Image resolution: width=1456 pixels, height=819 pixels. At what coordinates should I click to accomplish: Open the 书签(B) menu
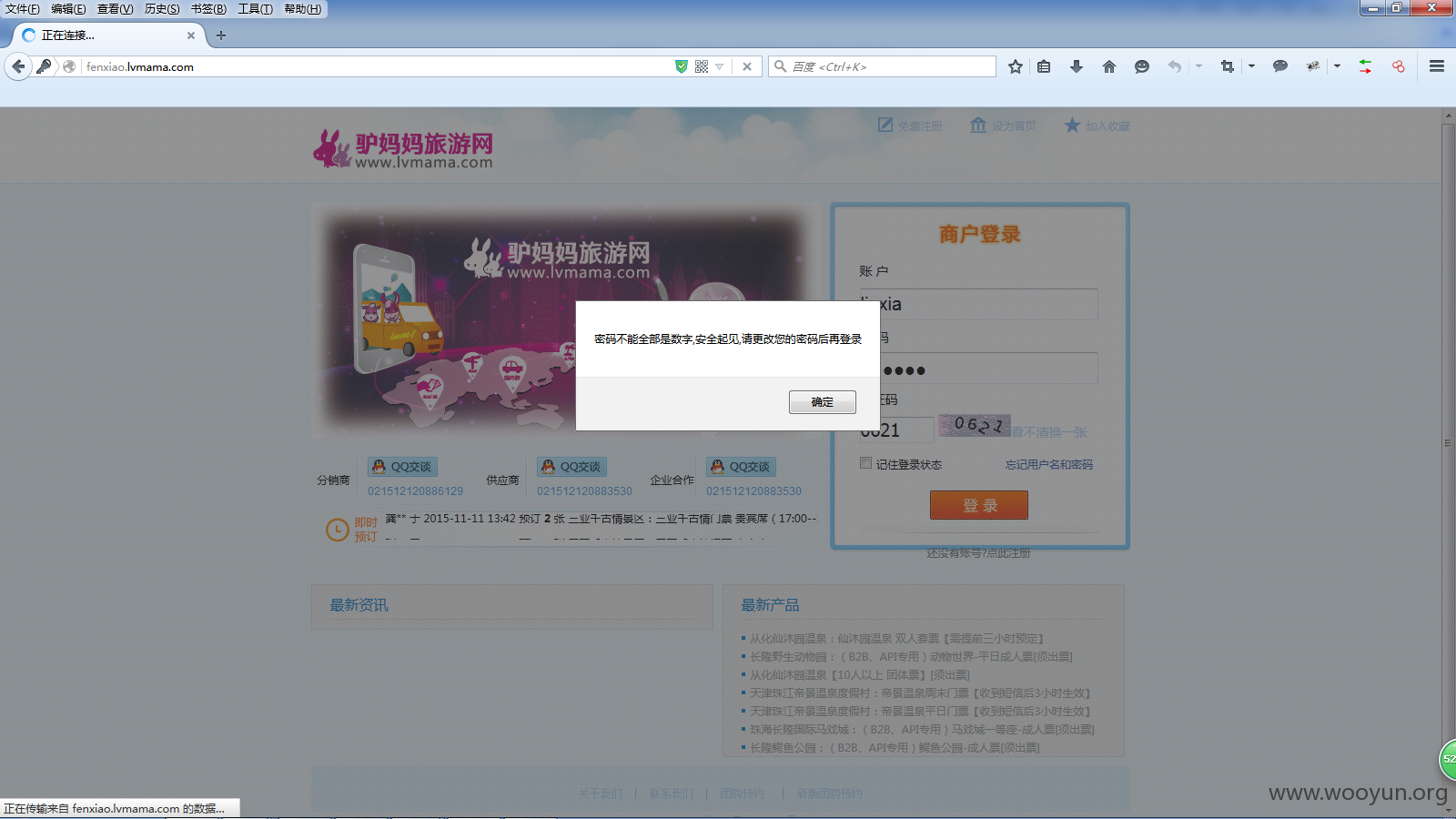[x=208, y=8]
